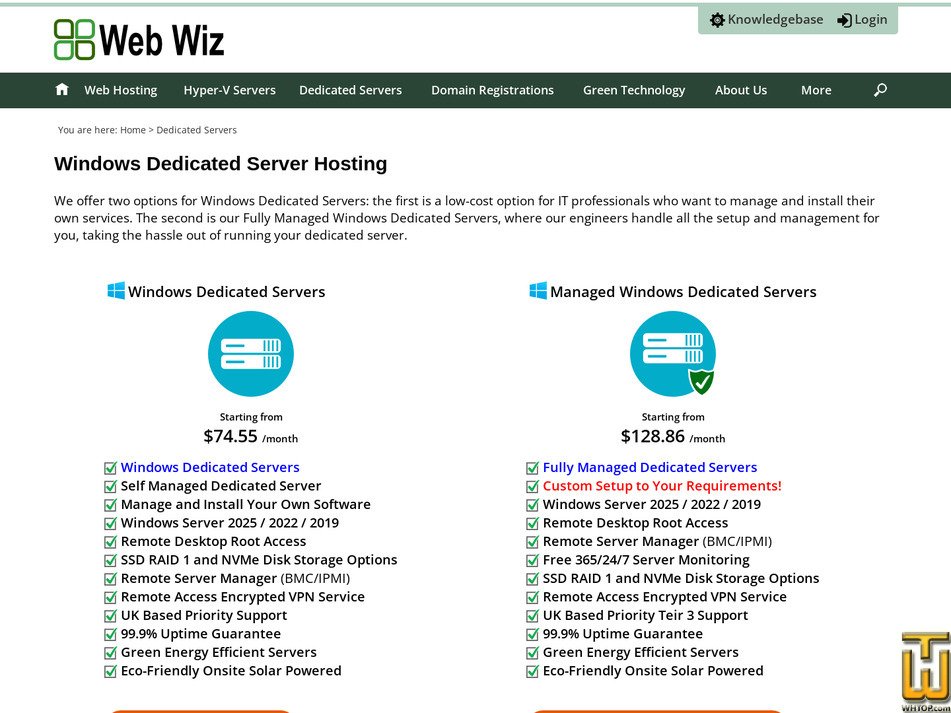The height and width of the screenshot is (713, 951).
Task: Click the home icon in the navigation bar
Action: [61, 89]
